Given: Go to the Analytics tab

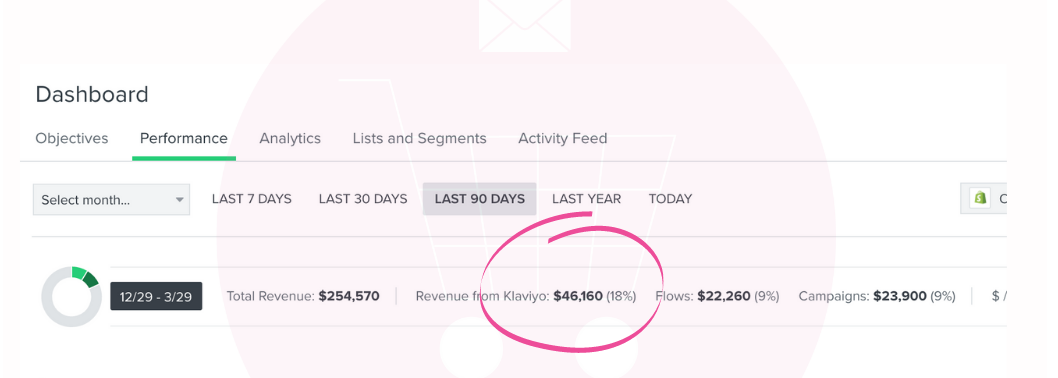Looking at the screenshot, I should [290, 138].
